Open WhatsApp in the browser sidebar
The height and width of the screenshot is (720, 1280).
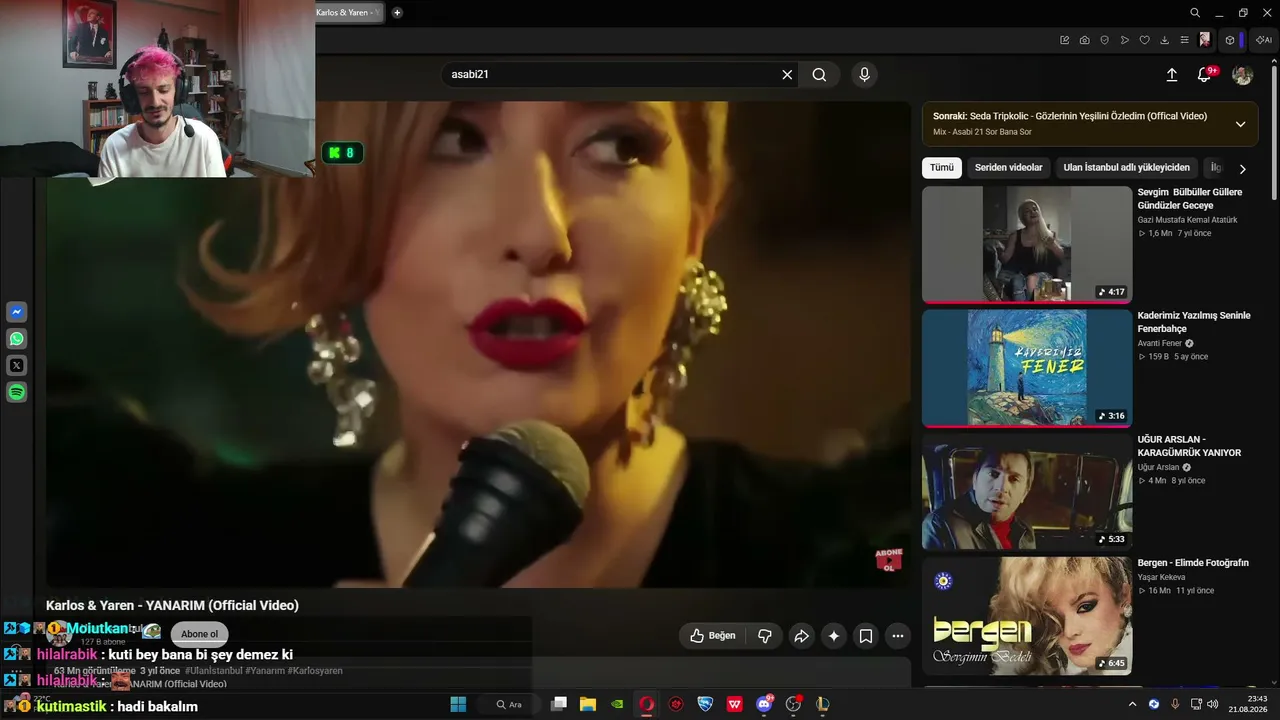pyautogui.click(x=17, y=339)
